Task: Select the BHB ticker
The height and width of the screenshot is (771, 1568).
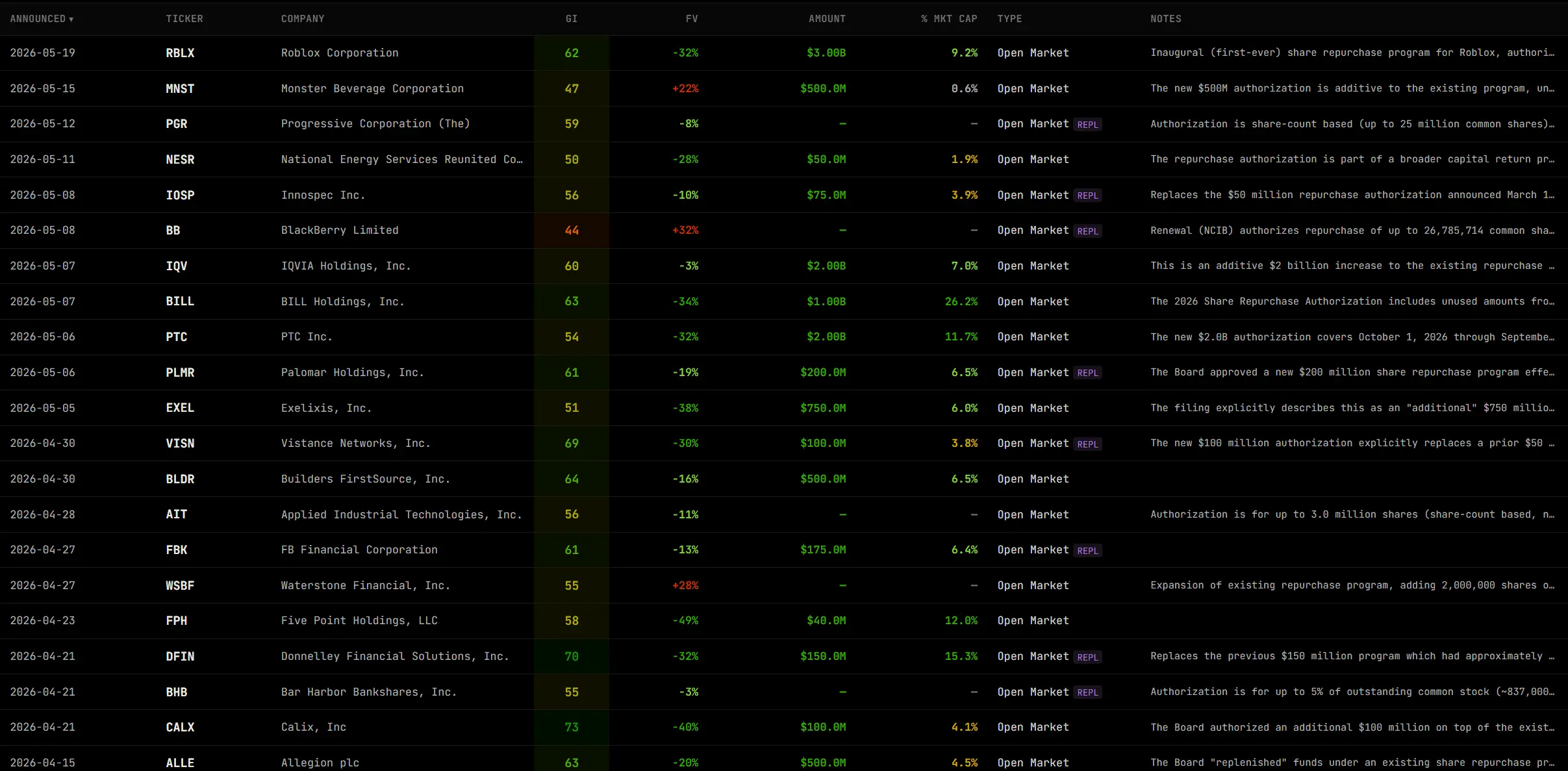Action: pyautogui.click(x=177, y=692)
